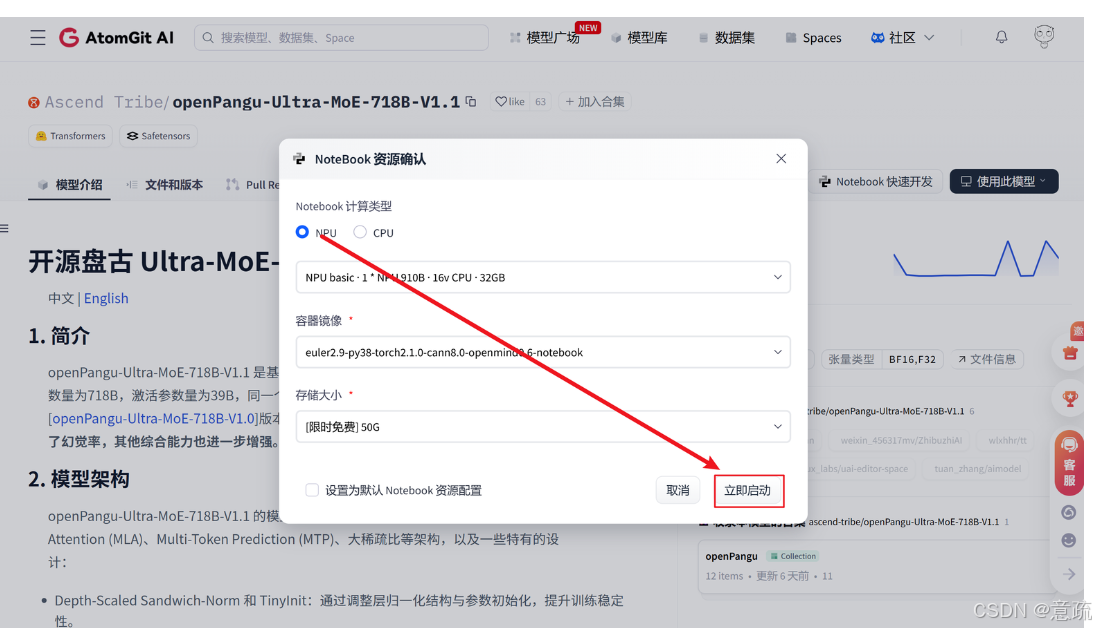Click the circular refresh icon in right sidebar

(1069, 513)
